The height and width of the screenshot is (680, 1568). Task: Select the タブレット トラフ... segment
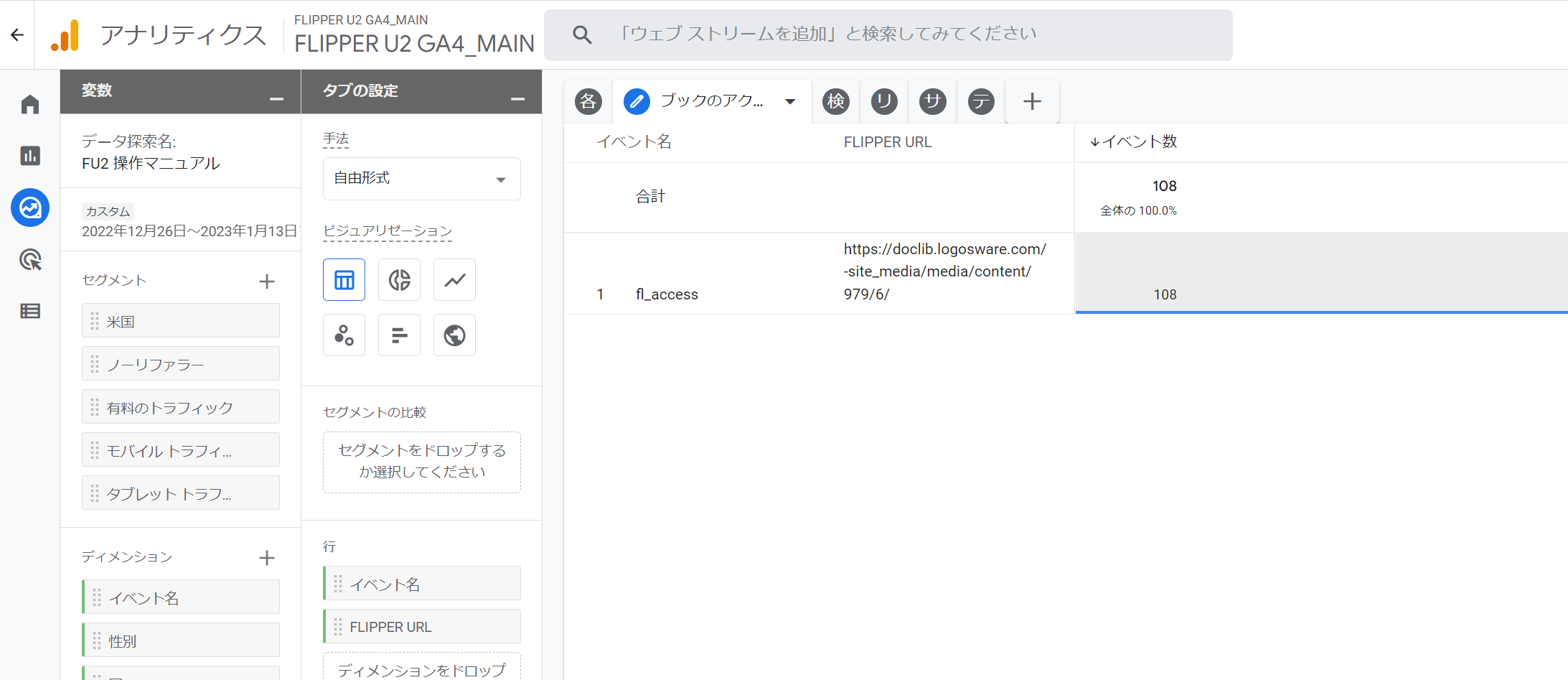tap(181, 493)
